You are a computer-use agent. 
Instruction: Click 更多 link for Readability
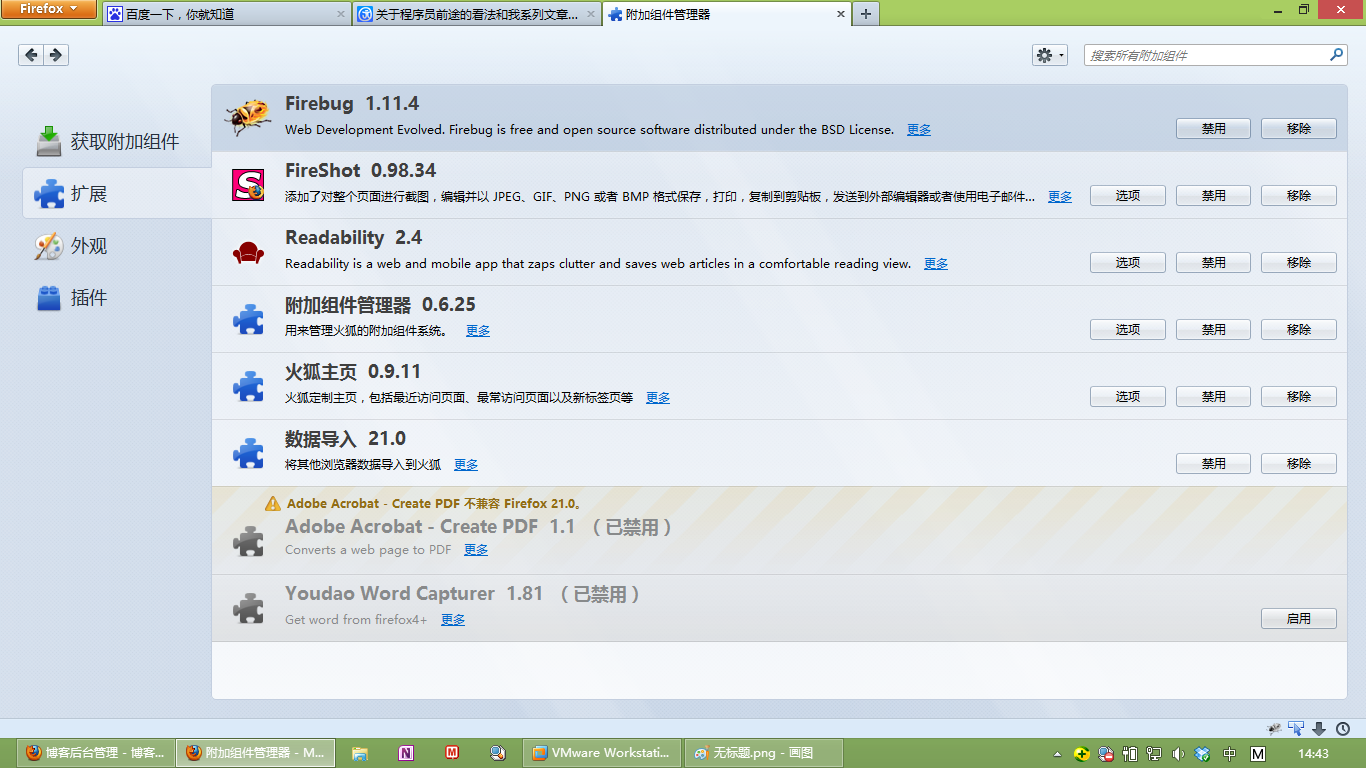coord(936,264)
